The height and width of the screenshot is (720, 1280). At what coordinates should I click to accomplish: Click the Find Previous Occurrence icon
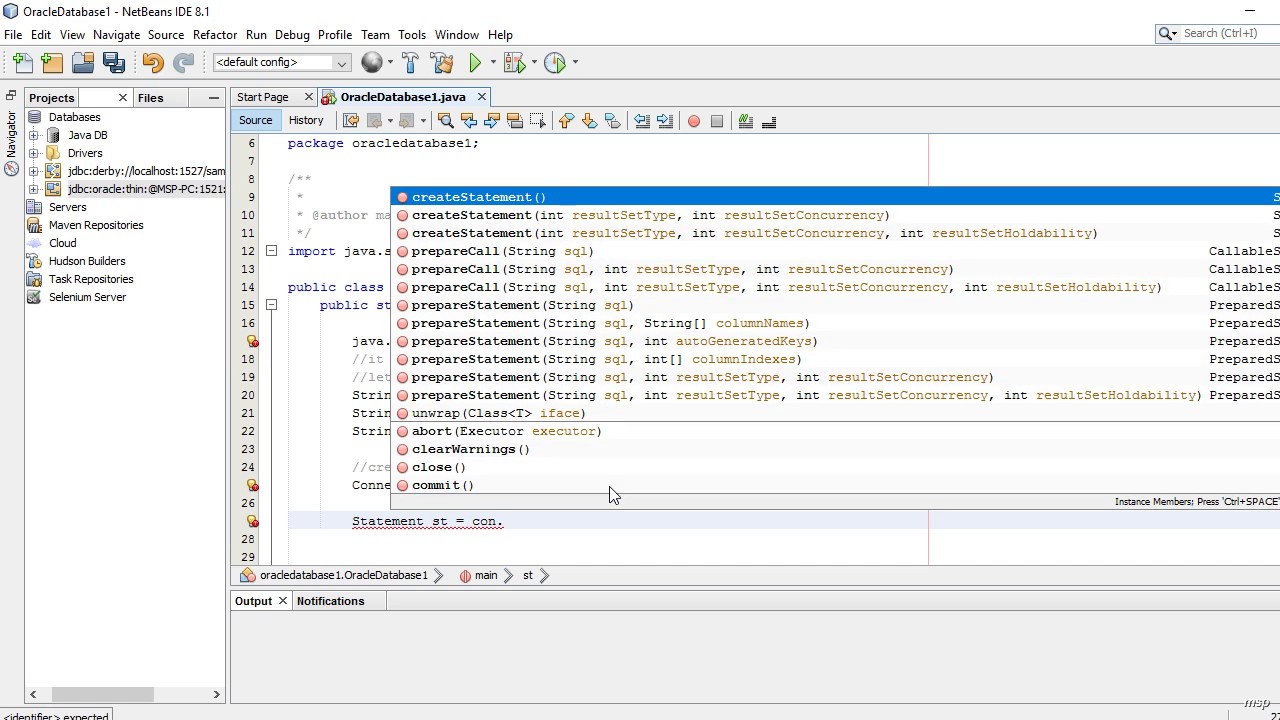point(469,121)
